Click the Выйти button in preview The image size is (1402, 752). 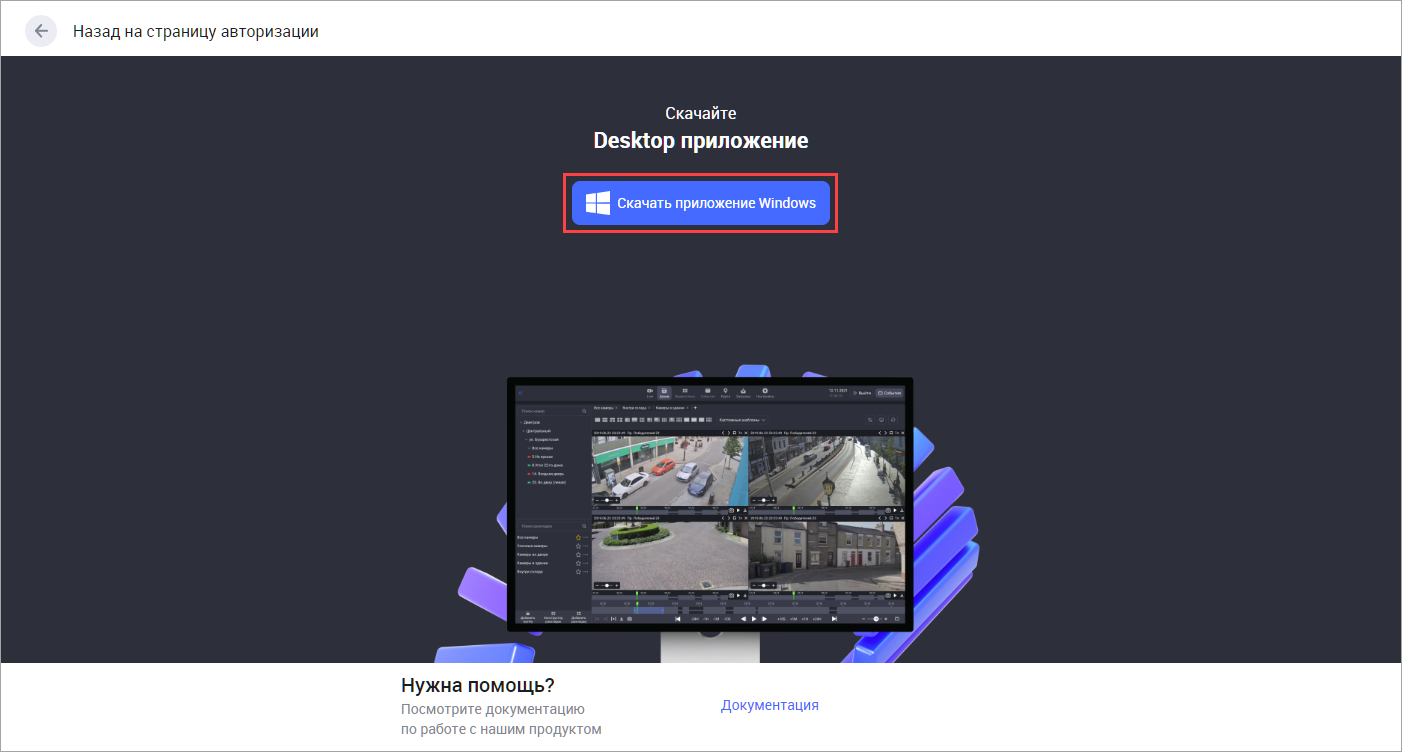point(861,393)
